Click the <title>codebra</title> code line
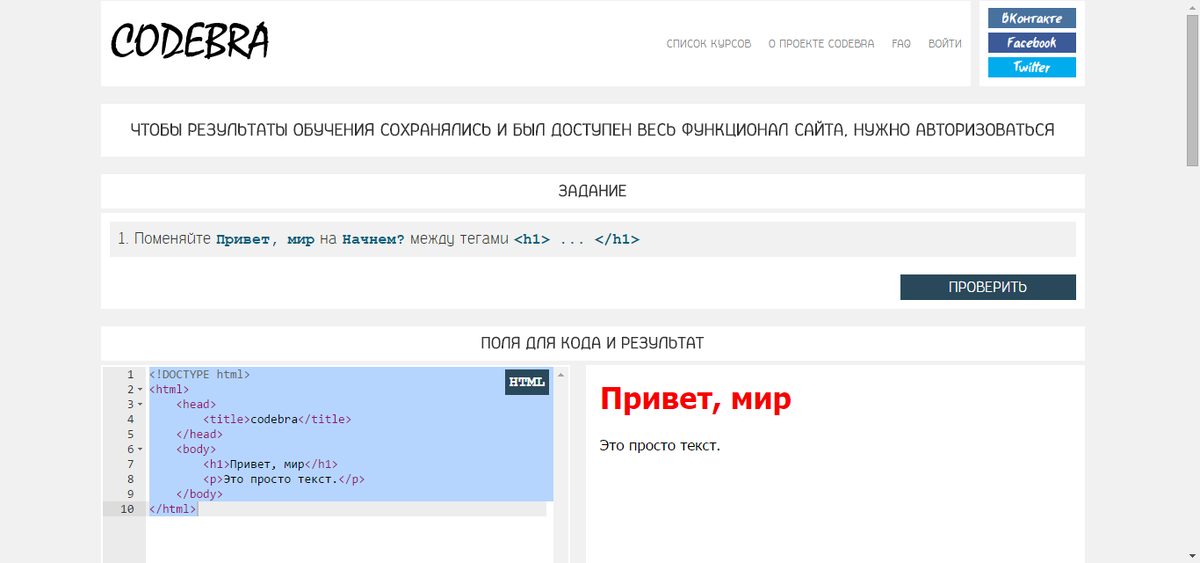The height and width of the screenshot is (563, 1200). pos(277,419)
